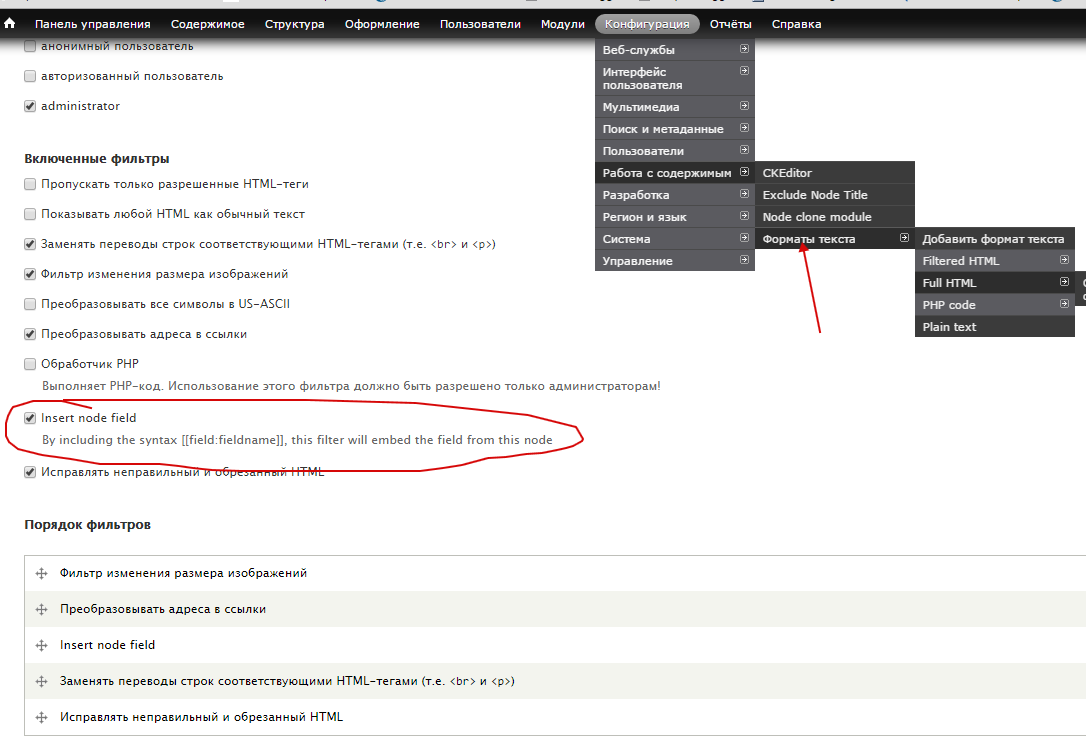Uncheck the Insert node field filter

point(30,418)
